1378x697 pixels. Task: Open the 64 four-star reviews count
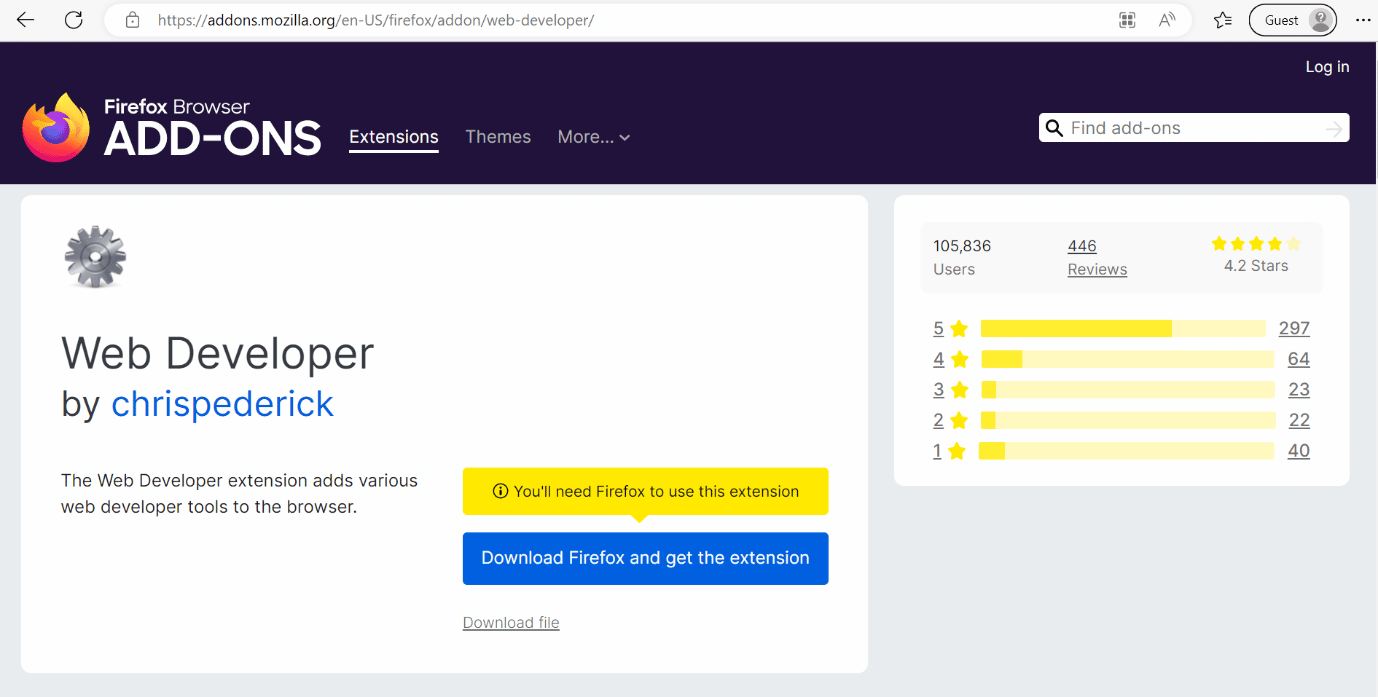tap(1299, 359)
